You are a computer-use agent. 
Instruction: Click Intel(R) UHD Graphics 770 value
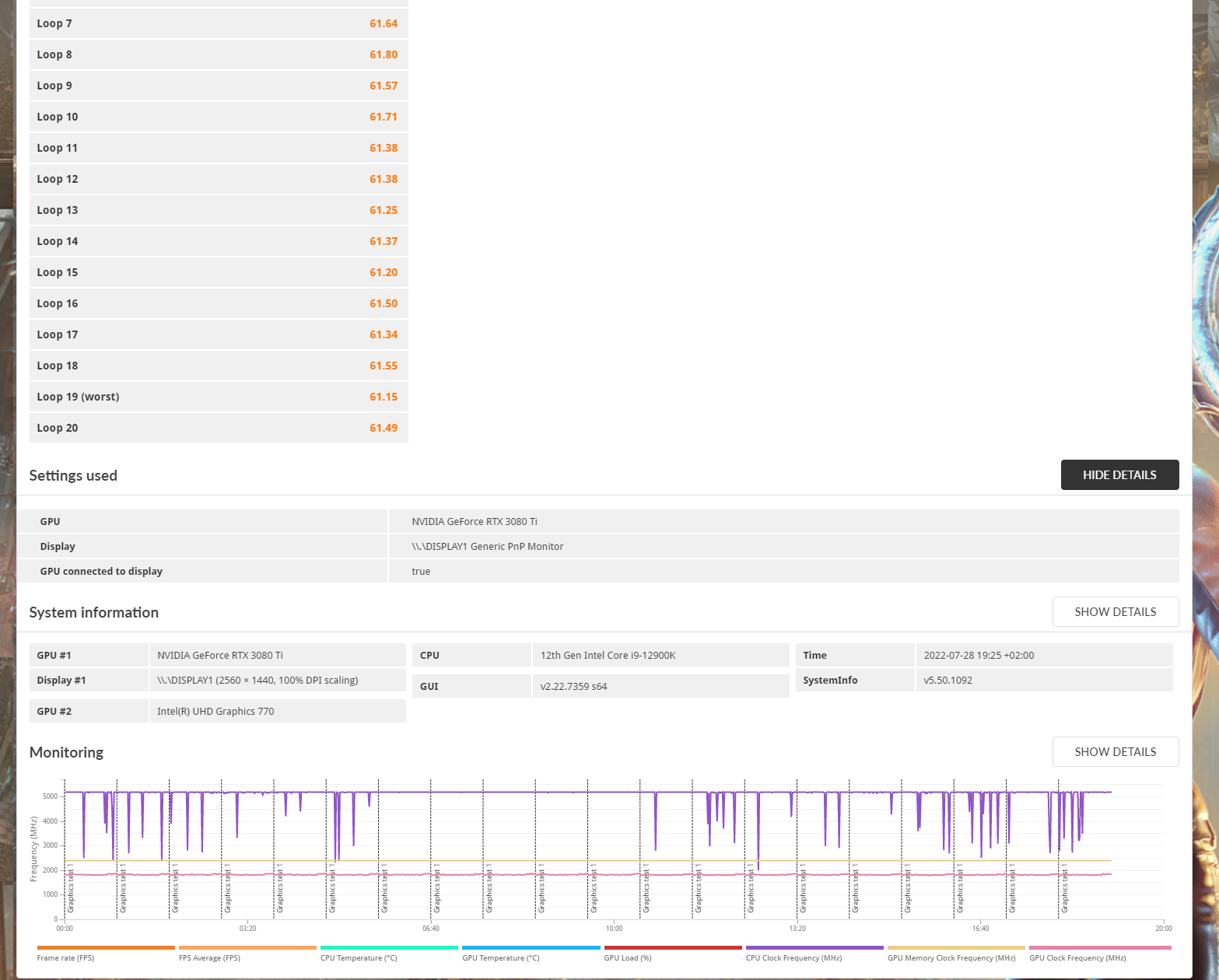215,711
